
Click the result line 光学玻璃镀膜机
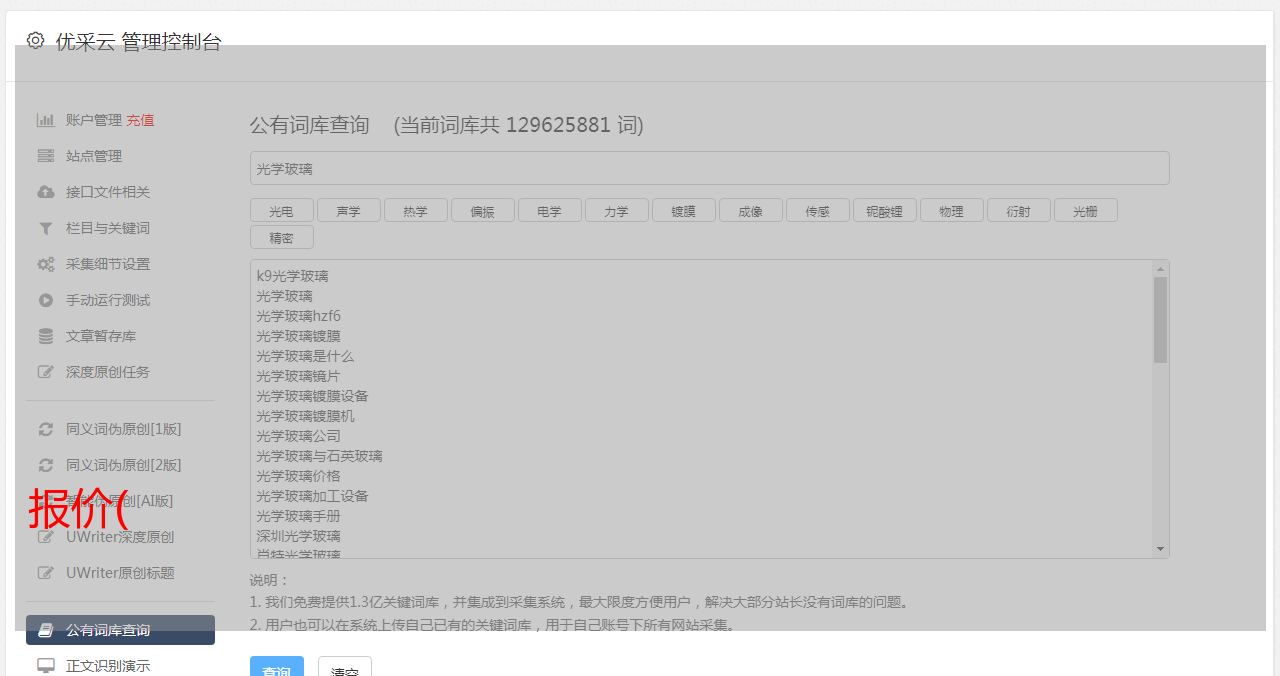pyautogui.click(x=305, y=416)
